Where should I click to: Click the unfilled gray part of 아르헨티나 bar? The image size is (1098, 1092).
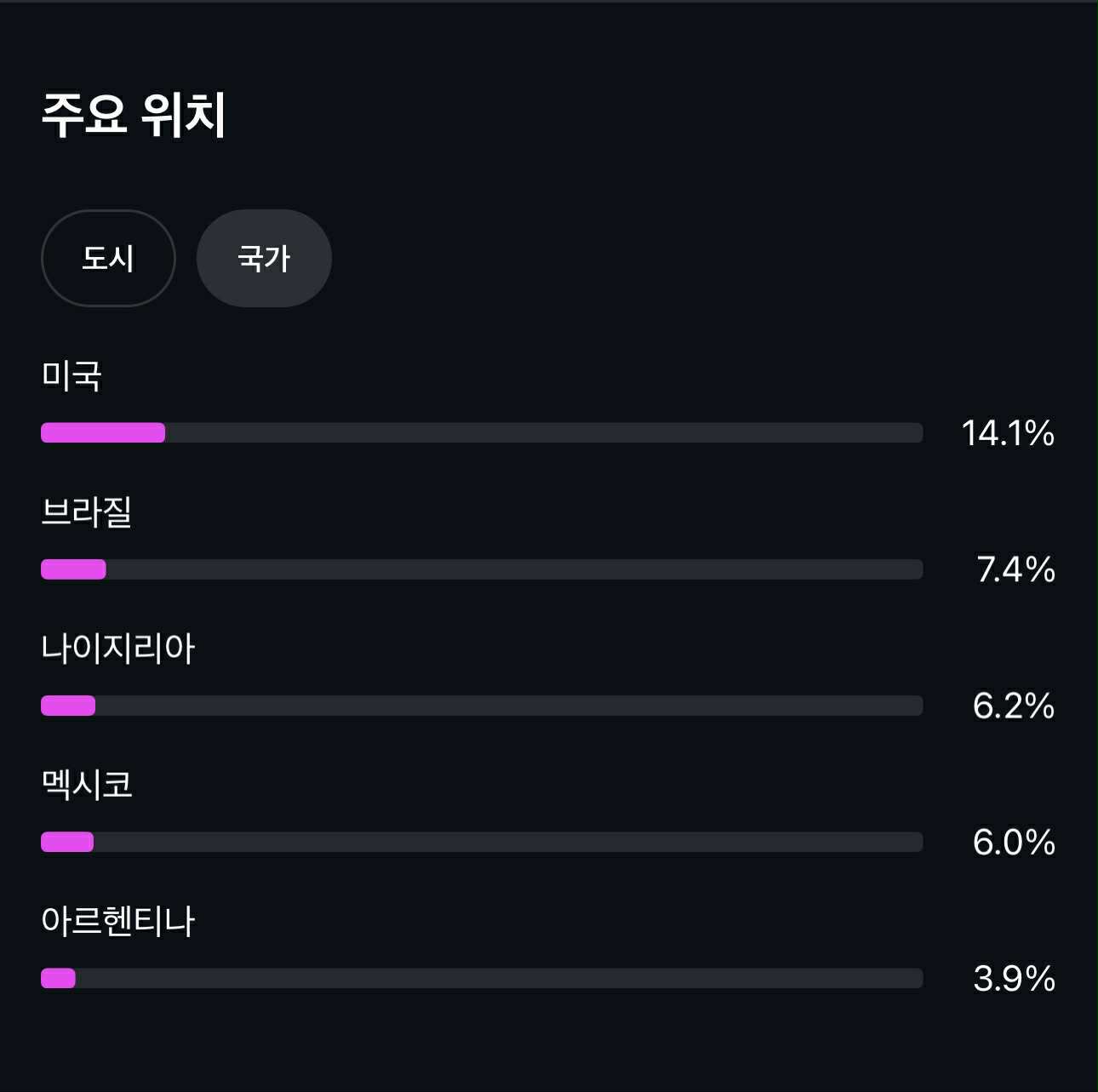click(x=499, y=978)
